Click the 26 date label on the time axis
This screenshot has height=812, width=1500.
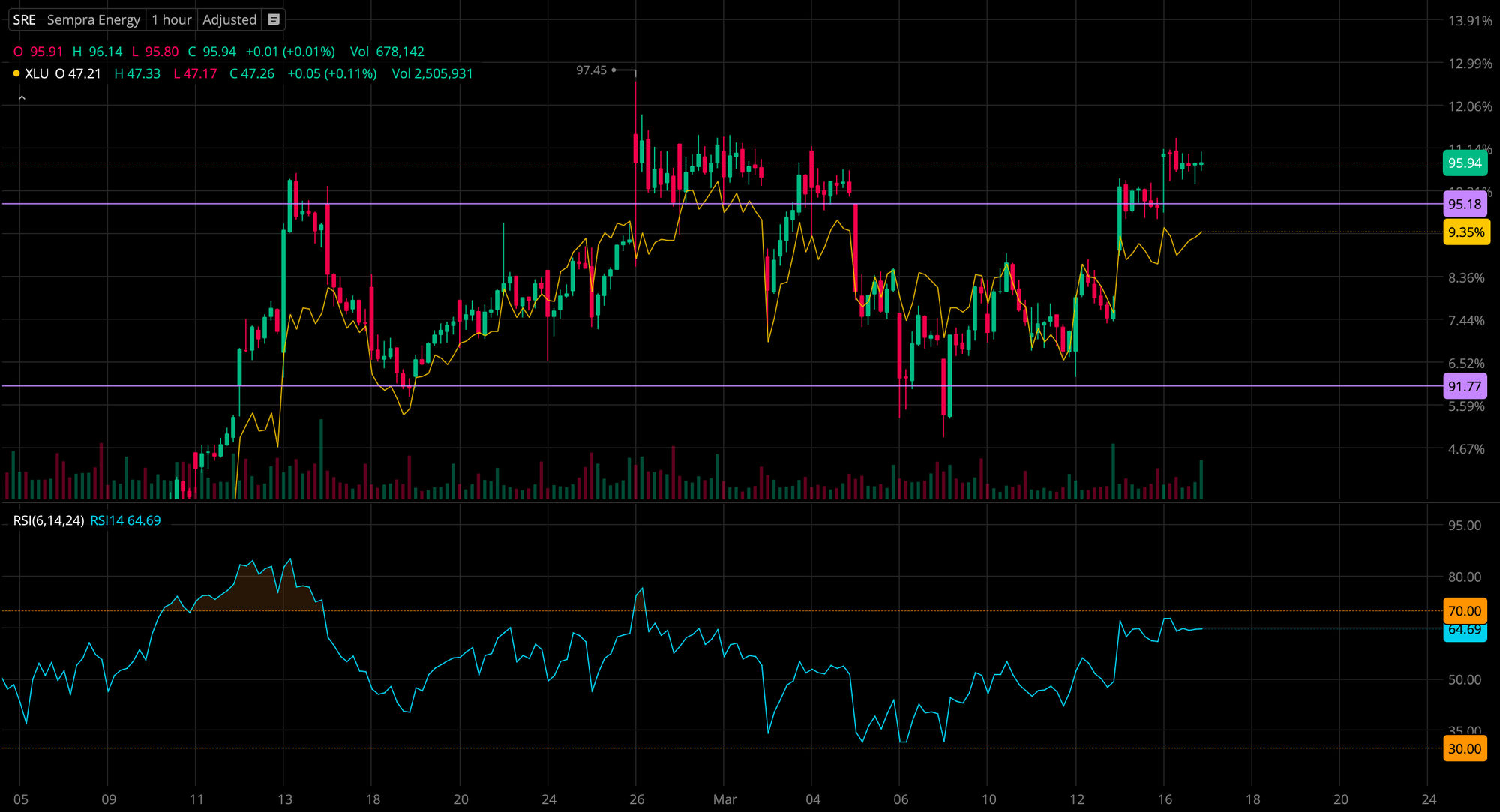click(637, 799)
